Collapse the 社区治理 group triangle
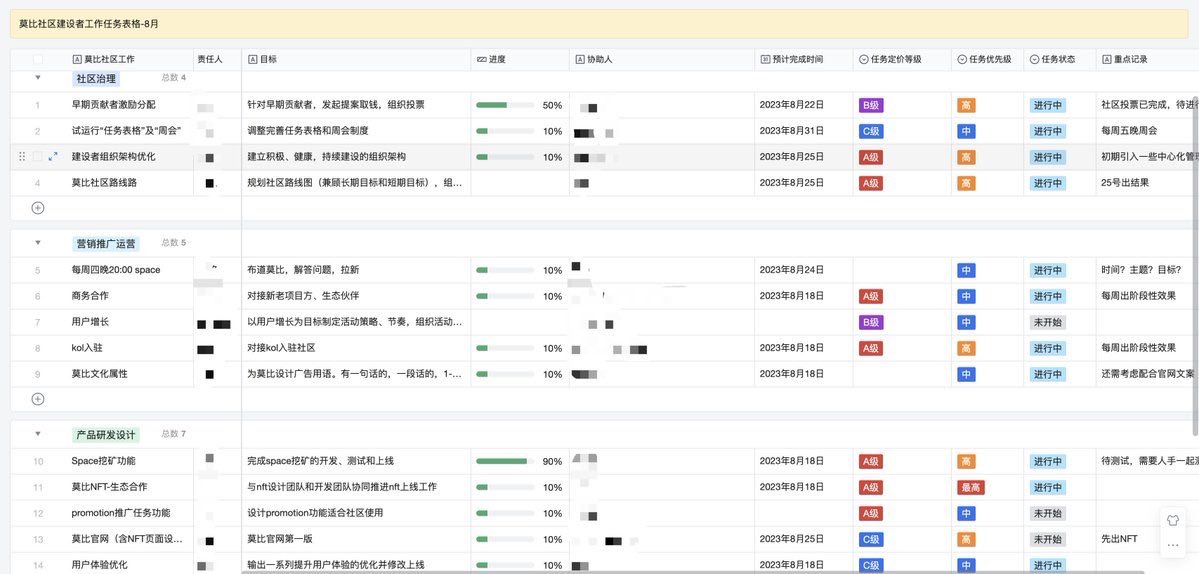Image resolution: width=1199 pixels, height=574 pixels. point(37,77)
